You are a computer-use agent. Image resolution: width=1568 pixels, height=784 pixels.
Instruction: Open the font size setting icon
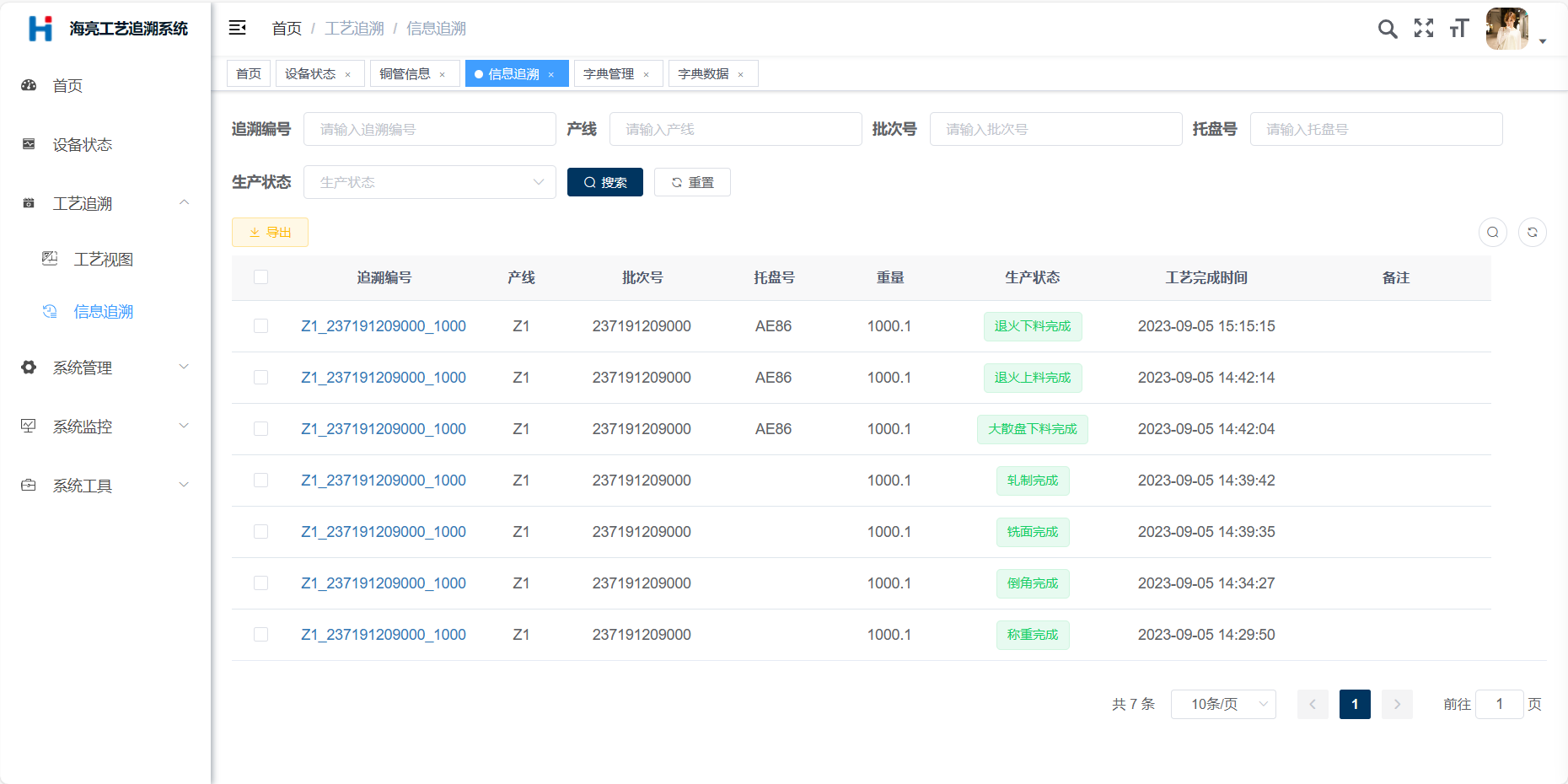click(1459, 29)
